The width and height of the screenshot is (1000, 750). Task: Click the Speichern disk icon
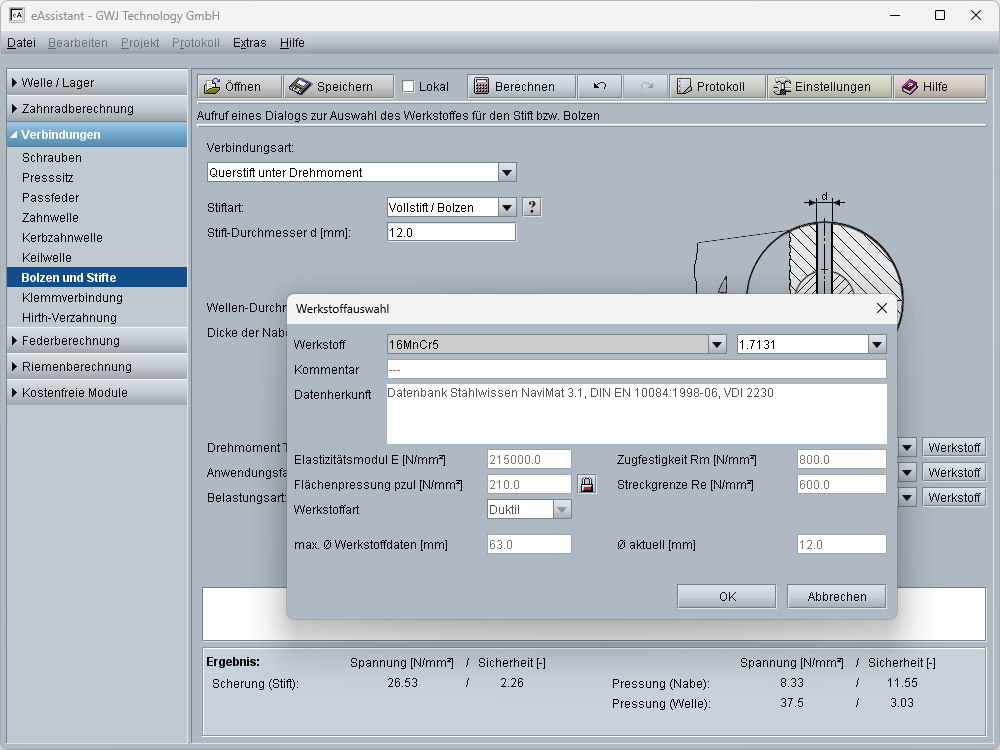pyautogui.click(x=300, y=87)
